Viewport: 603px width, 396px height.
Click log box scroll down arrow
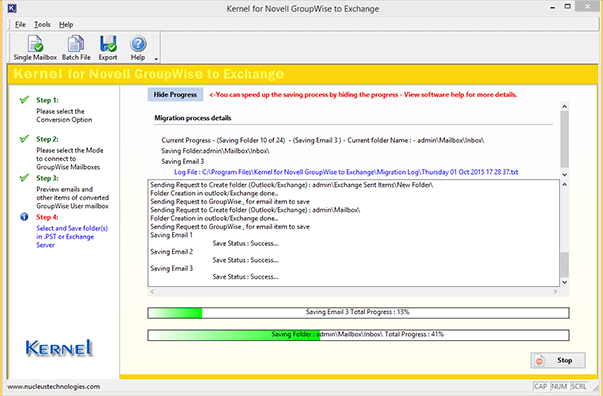pyautogui.click(x=564, y=282)
